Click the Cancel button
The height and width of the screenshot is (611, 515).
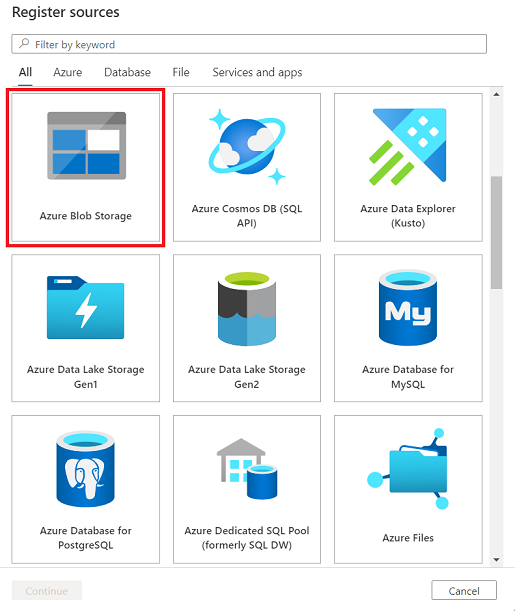point(464,590)
